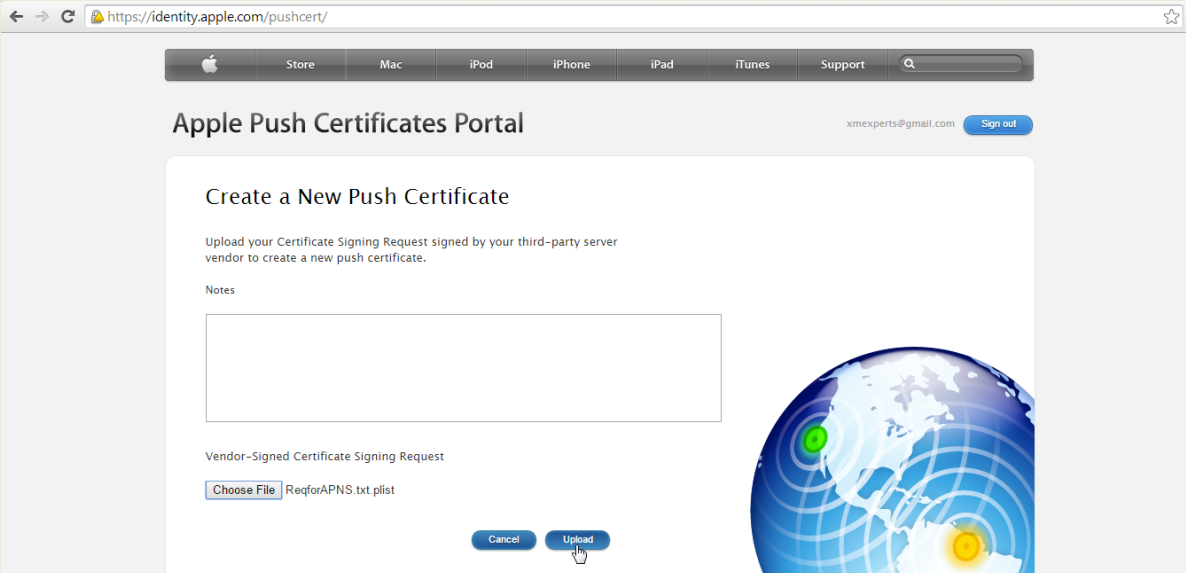Click the browser forward arrow

click(x=42, y=17)
